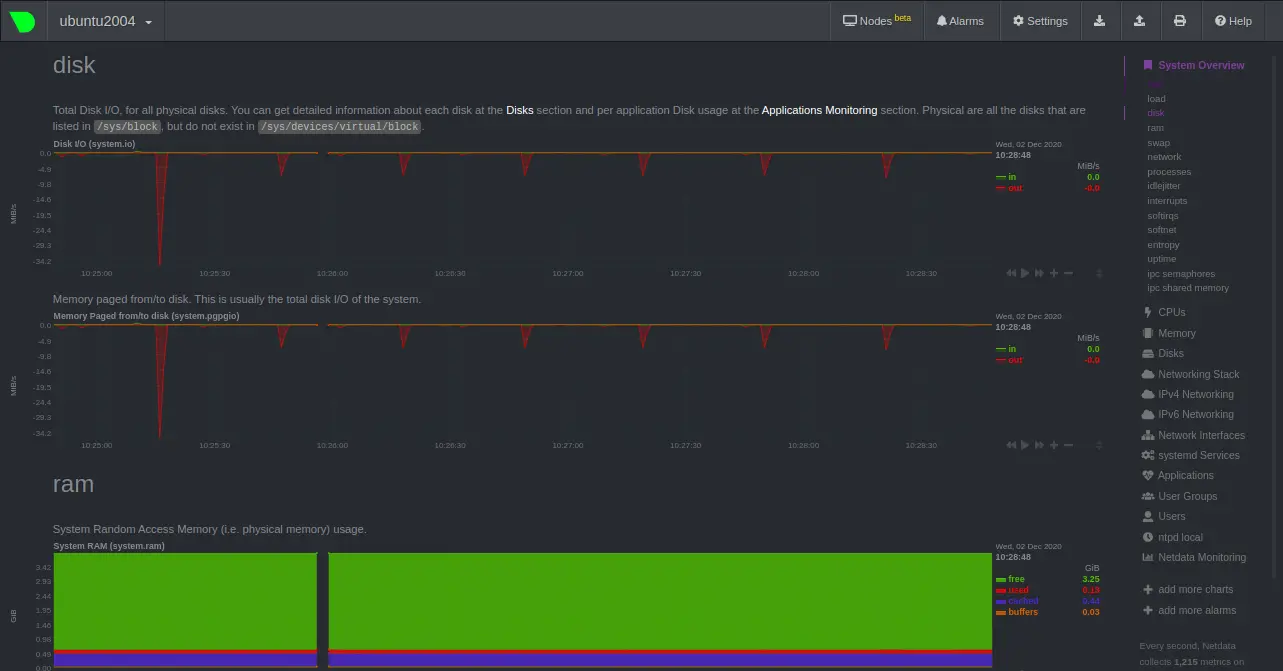Jump to 'ipc shared memory' in sidebar

click(x=1188, y=288)
